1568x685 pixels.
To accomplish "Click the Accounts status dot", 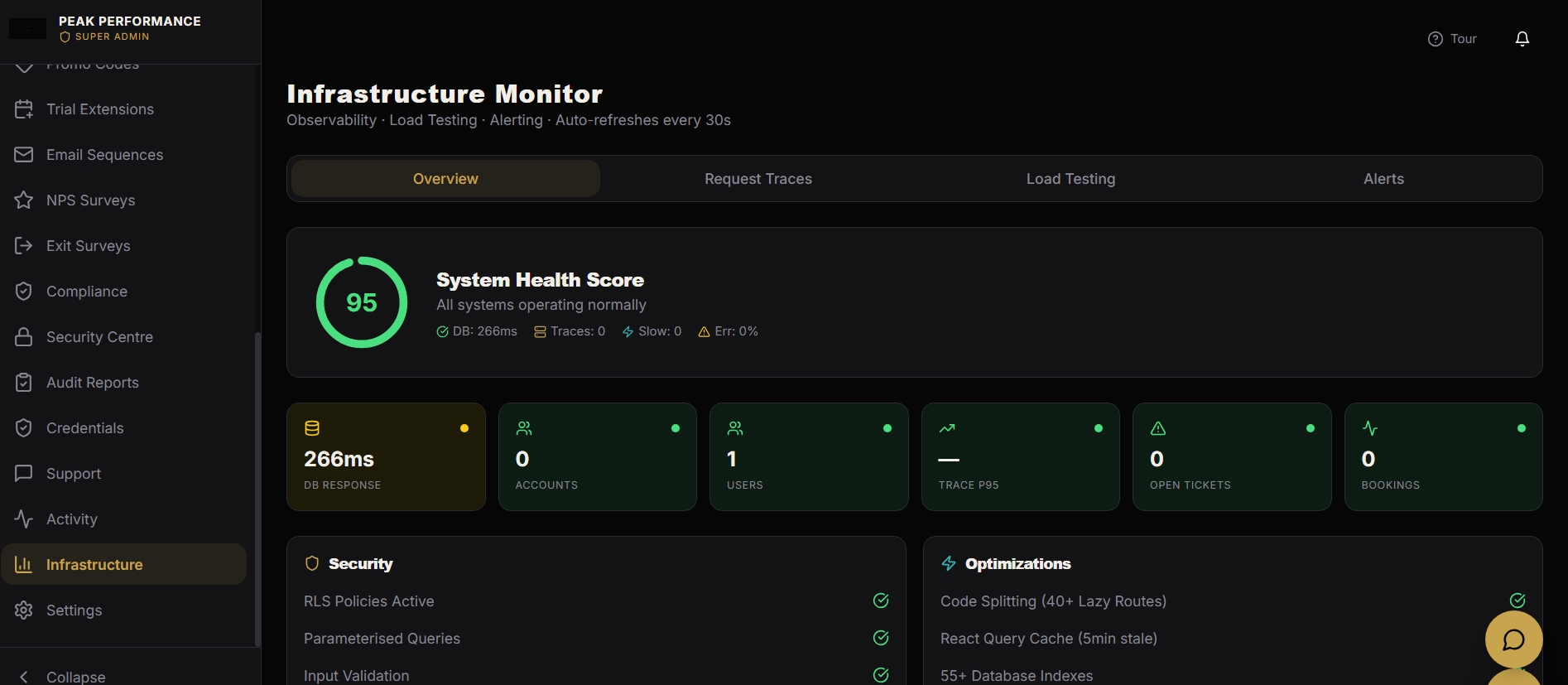I will (x=676, y=428).
